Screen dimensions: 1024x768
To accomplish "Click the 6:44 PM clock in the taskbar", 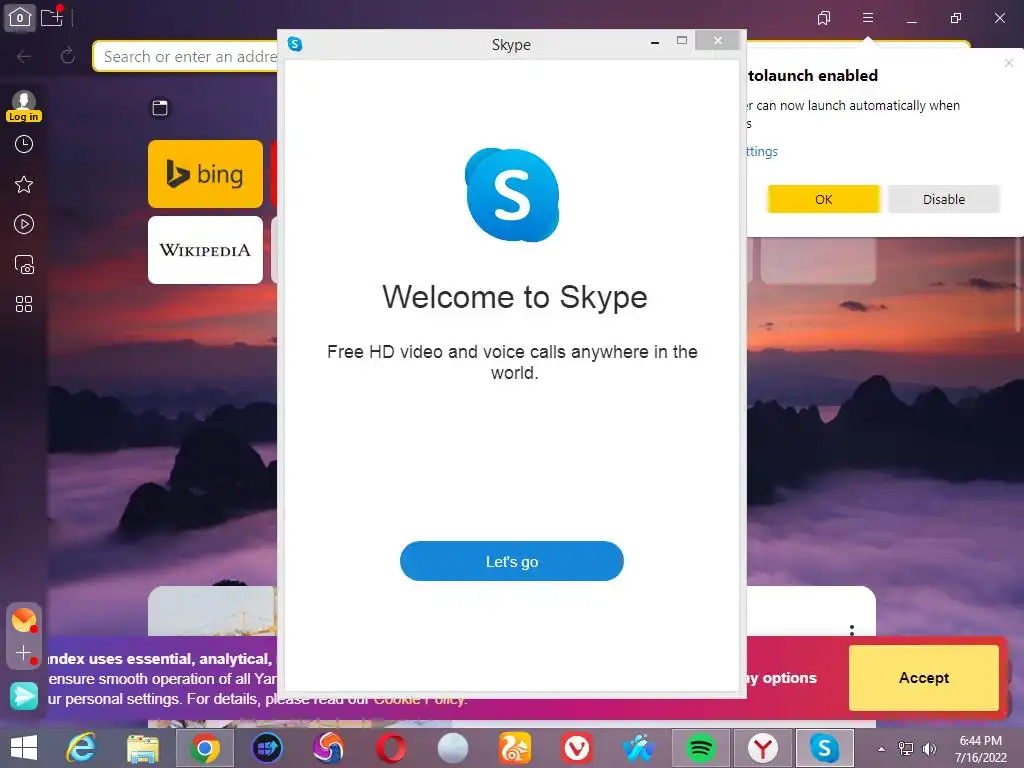I will (980, 741).
